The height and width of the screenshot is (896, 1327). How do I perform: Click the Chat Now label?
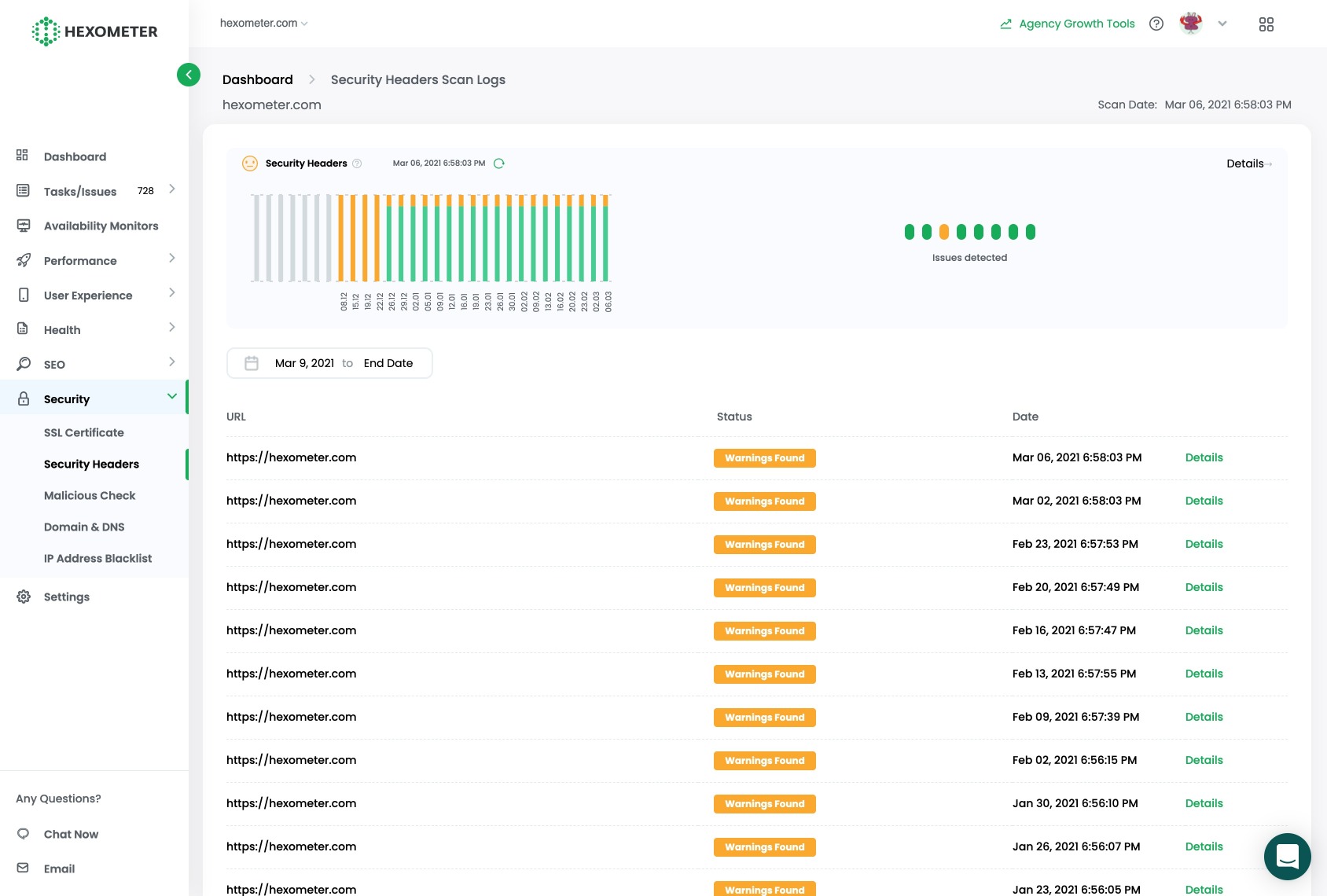point(72,834)
